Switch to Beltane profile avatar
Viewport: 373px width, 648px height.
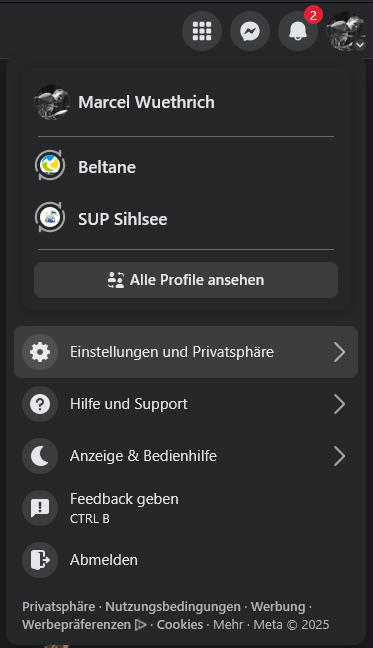click(x=50, y=166)
